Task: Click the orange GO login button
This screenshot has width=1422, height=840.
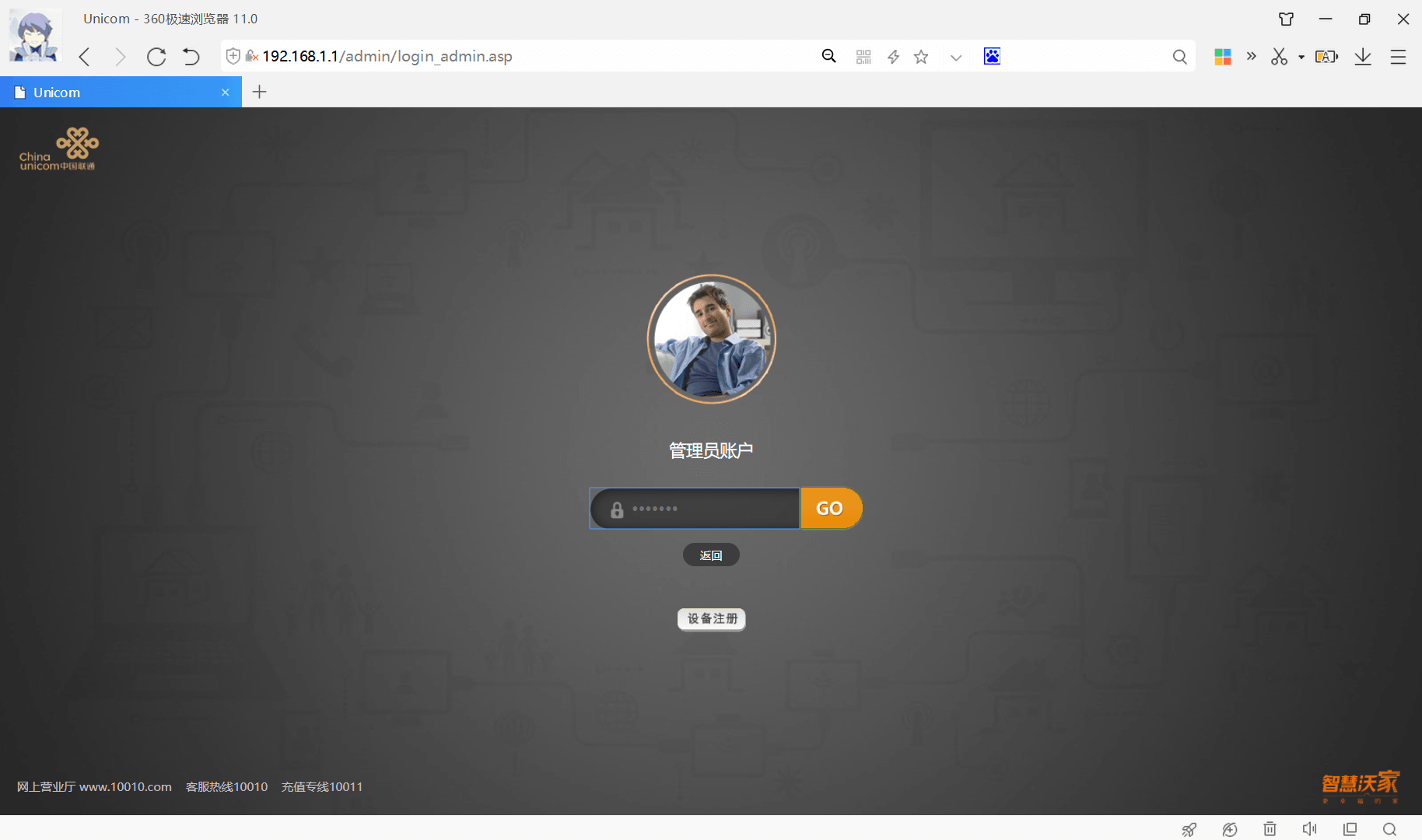Action: pyautogui.click(x=831, y=509)
